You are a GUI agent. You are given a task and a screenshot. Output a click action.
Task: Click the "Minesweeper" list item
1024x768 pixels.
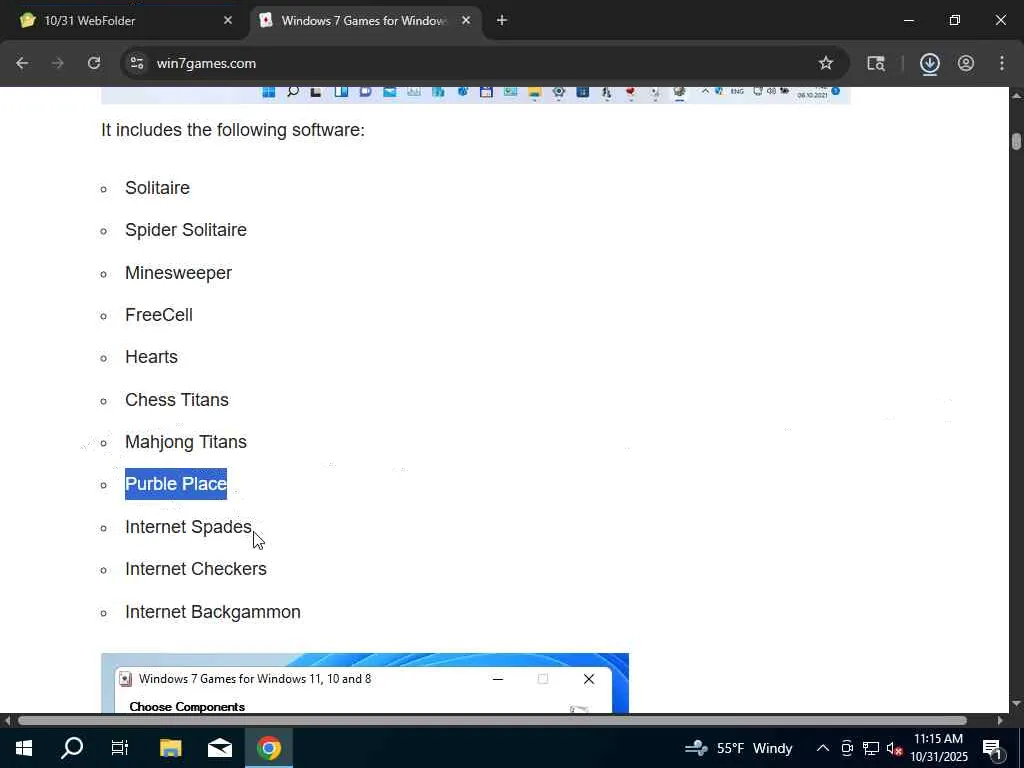[178, 273]
